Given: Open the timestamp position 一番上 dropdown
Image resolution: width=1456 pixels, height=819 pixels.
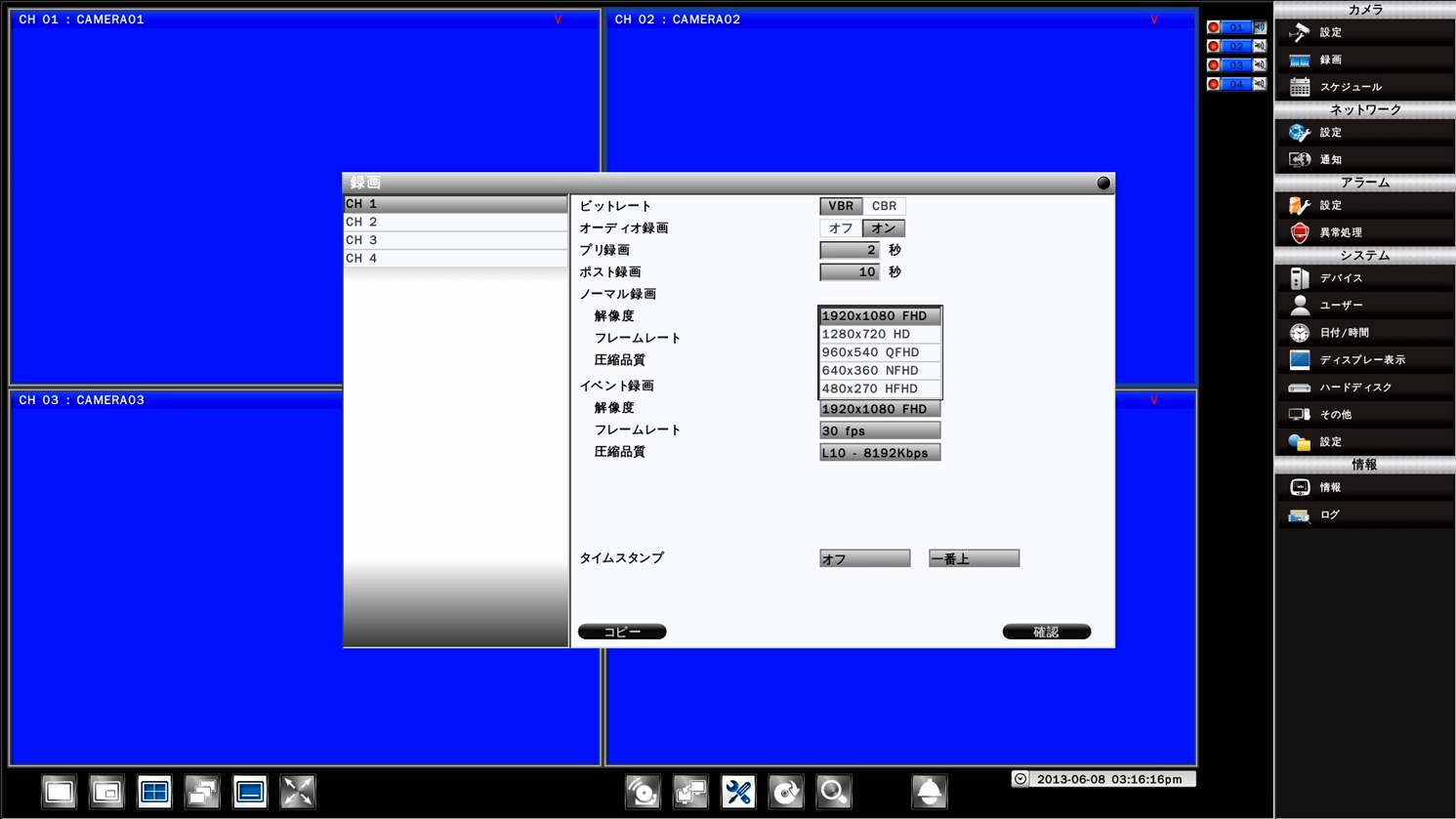Looking at the screenshot, I should 973,557.
